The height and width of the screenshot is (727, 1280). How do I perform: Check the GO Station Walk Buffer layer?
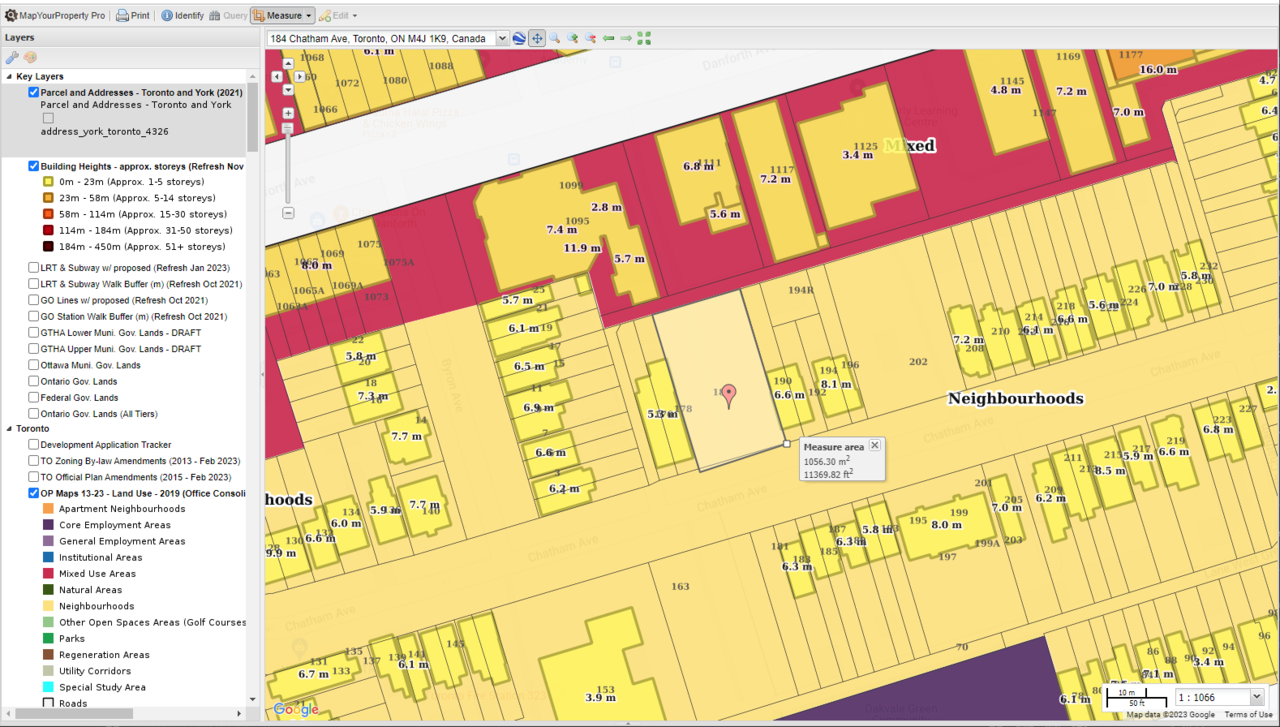(x=34, y=316)
